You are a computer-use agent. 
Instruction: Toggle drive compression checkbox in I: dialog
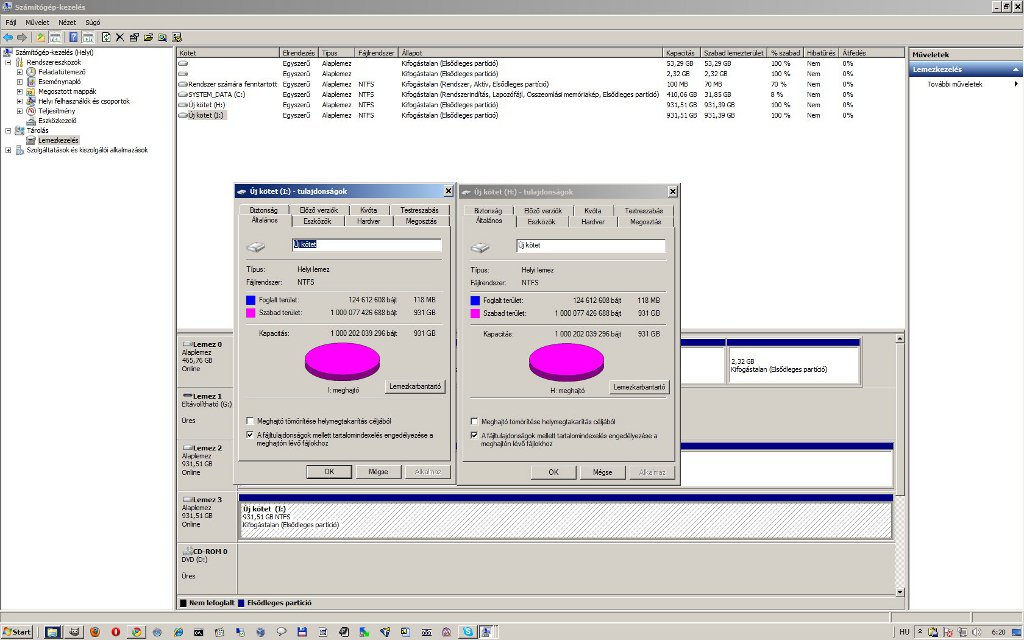[x=250, y=421]
